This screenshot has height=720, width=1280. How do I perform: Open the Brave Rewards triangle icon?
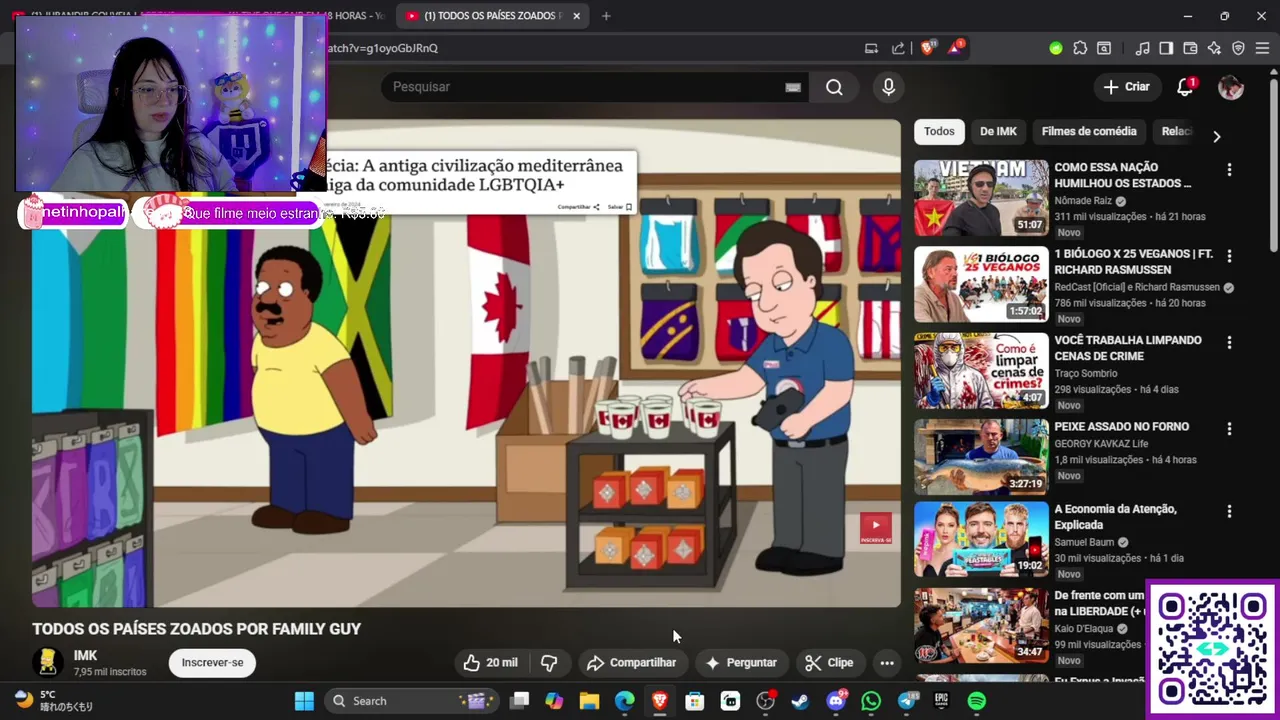(955, 48)
